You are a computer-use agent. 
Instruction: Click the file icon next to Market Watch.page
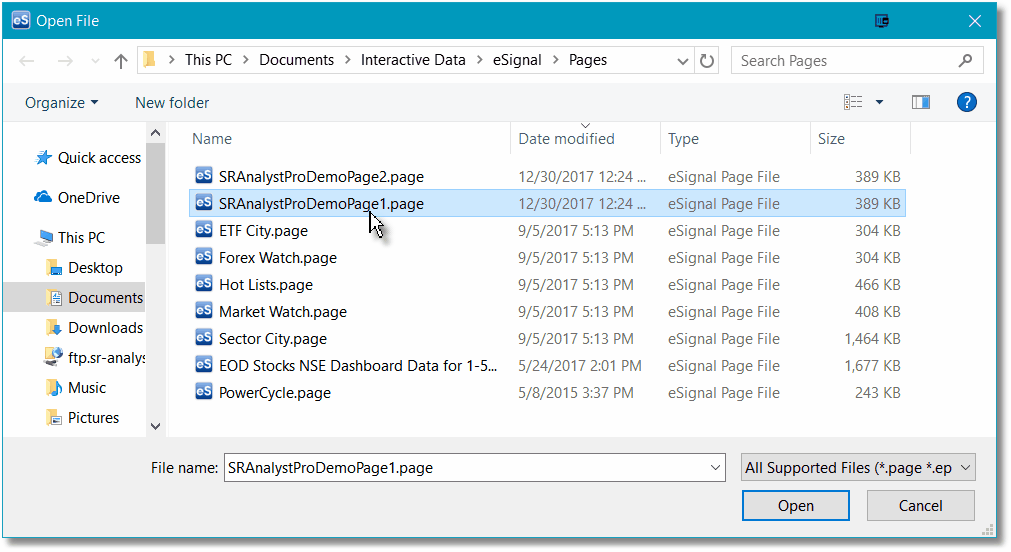(204, 311)
